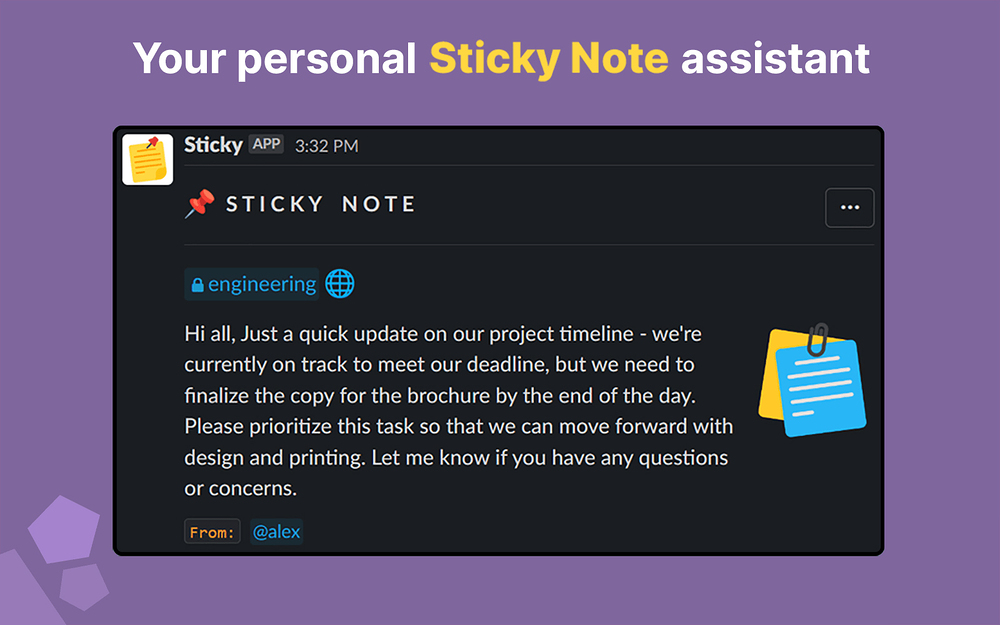Viewport: 1000px width, 625px height.
Task: Click the yellow Sticky Note headline text
Action: tap(549, 59)
